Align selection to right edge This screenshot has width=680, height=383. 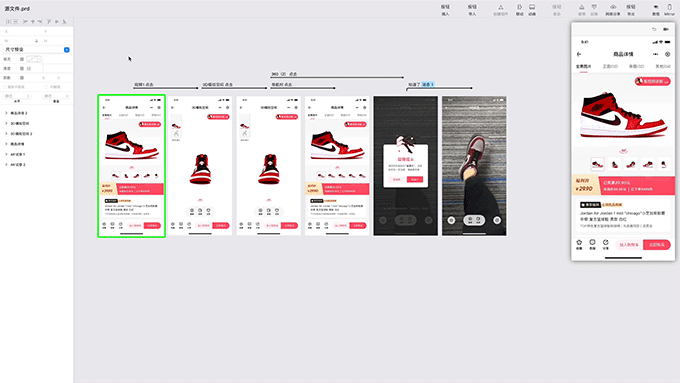click(x=39, y=21)
